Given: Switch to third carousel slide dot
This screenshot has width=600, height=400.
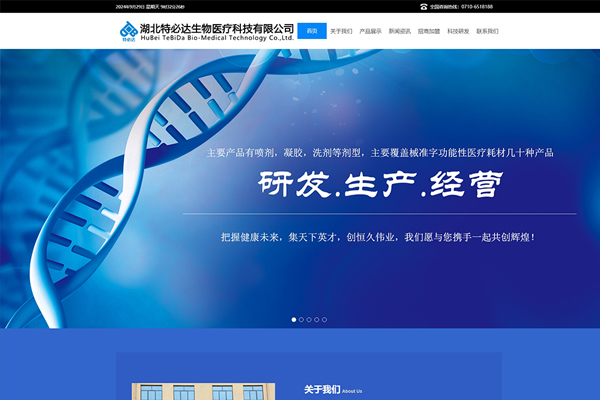Looking at the screenshot, I should [x=309, y=320].
